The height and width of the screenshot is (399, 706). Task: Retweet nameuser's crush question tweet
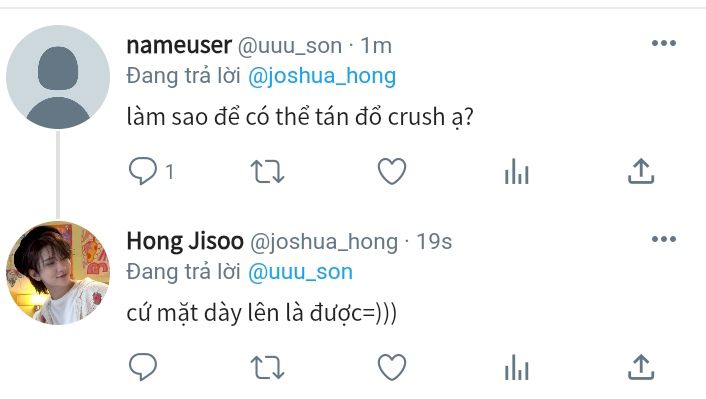tap(267, 172)
